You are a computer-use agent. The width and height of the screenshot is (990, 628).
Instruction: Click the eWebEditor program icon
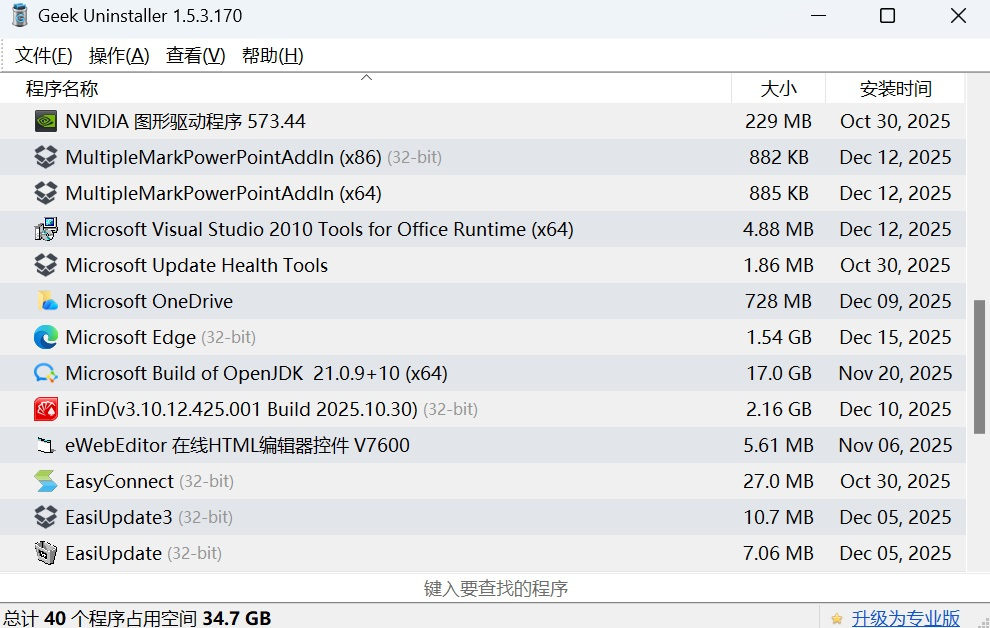pos(46,445)
